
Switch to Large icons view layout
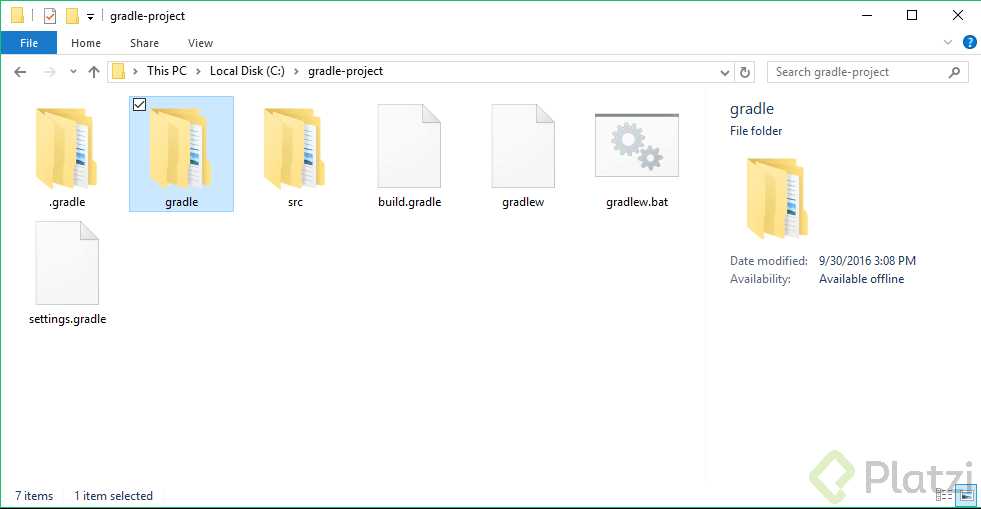[x=967, y=495]
